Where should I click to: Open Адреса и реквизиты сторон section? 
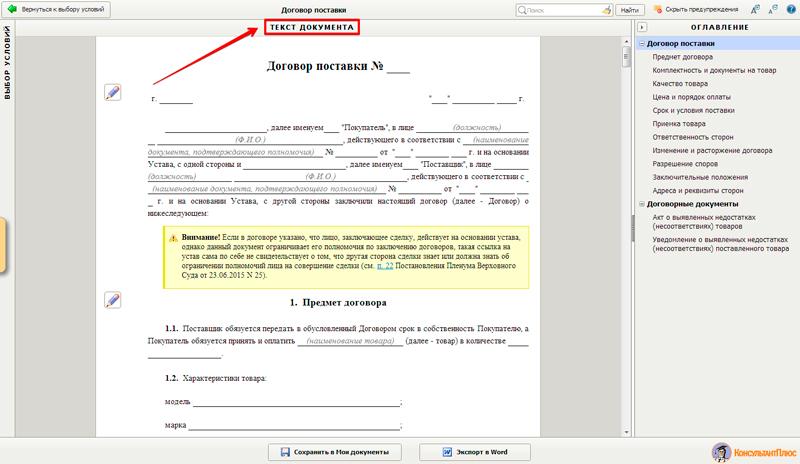[x=698, y=190]
